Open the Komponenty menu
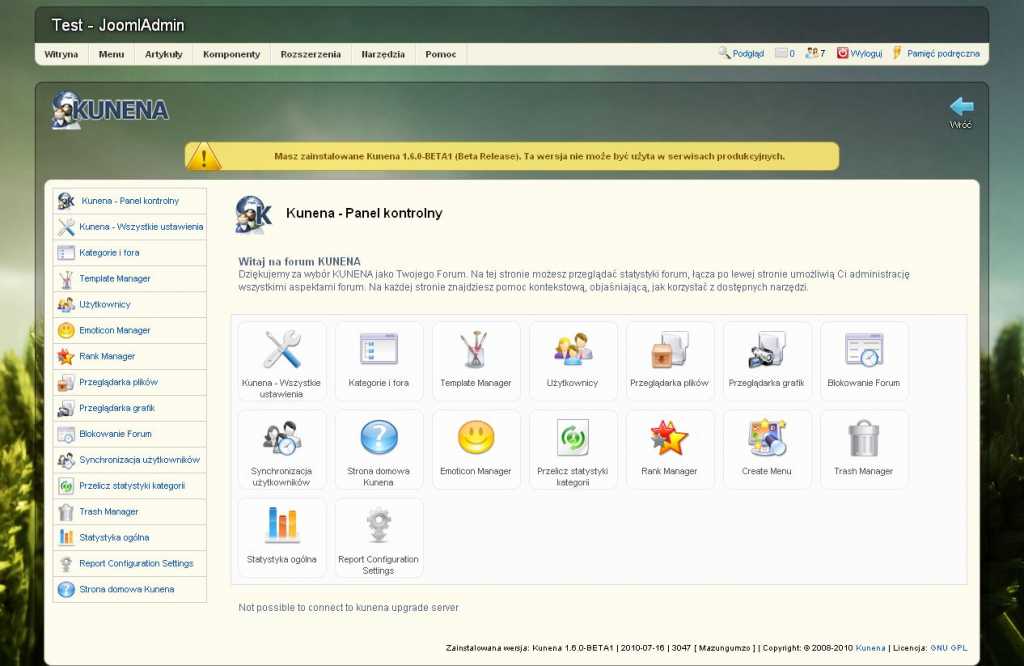Screen dimensions: 1024x666 pyautogui.click(x=231, y=54)
